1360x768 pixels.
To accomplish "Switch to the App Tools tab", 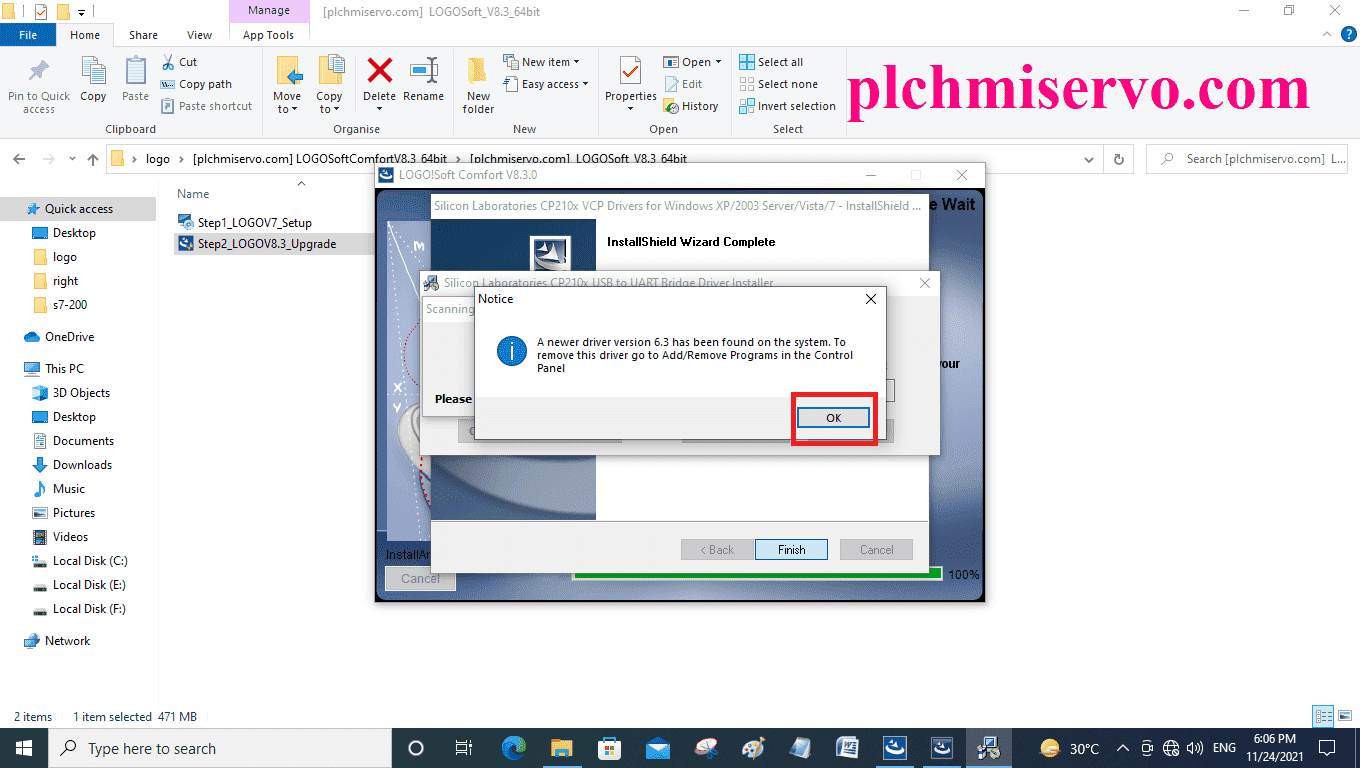I will (x=268, y=35).
